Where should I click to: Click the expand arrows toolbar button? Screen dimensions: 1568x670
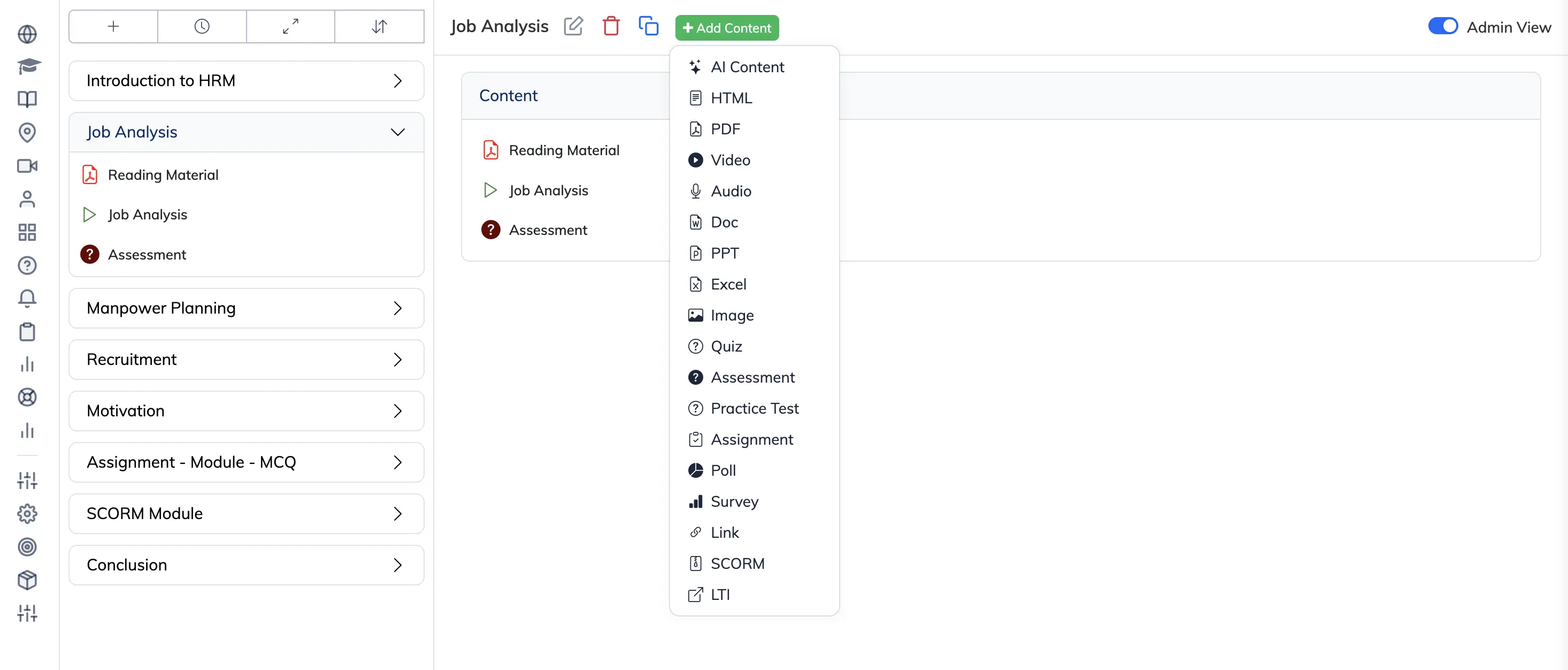[x=290, y=26]
